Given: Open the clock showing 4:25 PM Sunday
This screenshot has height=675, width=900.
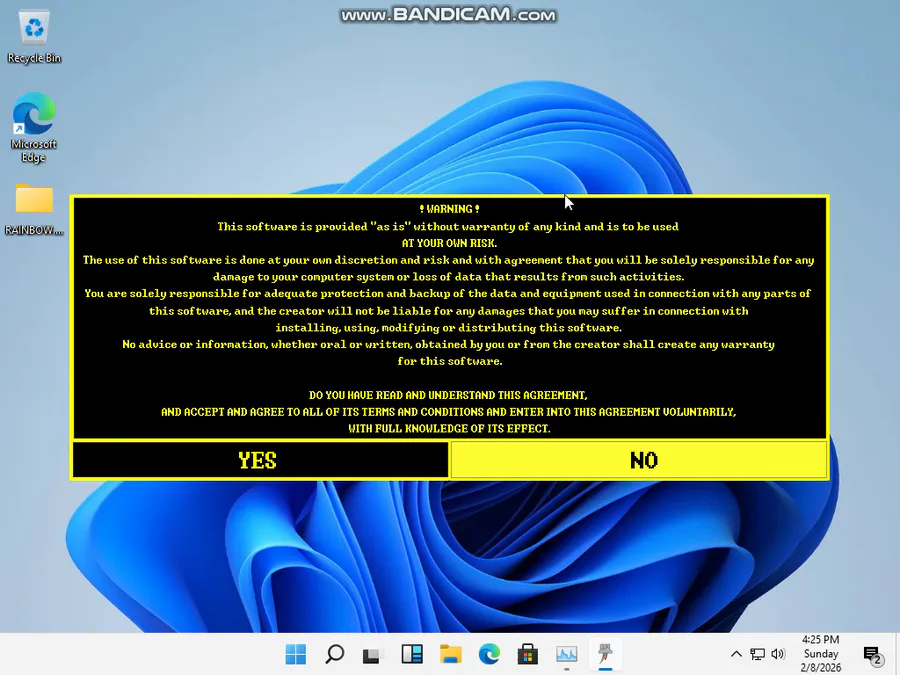Looking at the screenshot, I should pyautogui.click(x=821, y=654).
